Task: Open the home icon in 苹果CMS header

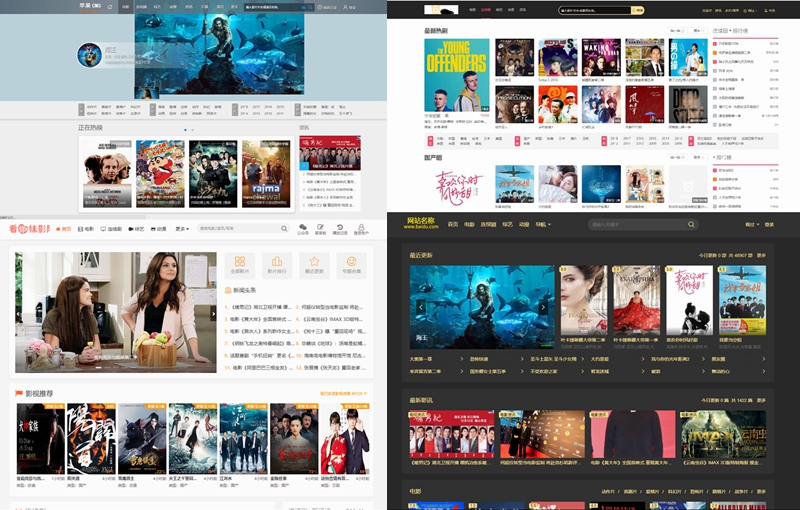Action: point(110,7)
